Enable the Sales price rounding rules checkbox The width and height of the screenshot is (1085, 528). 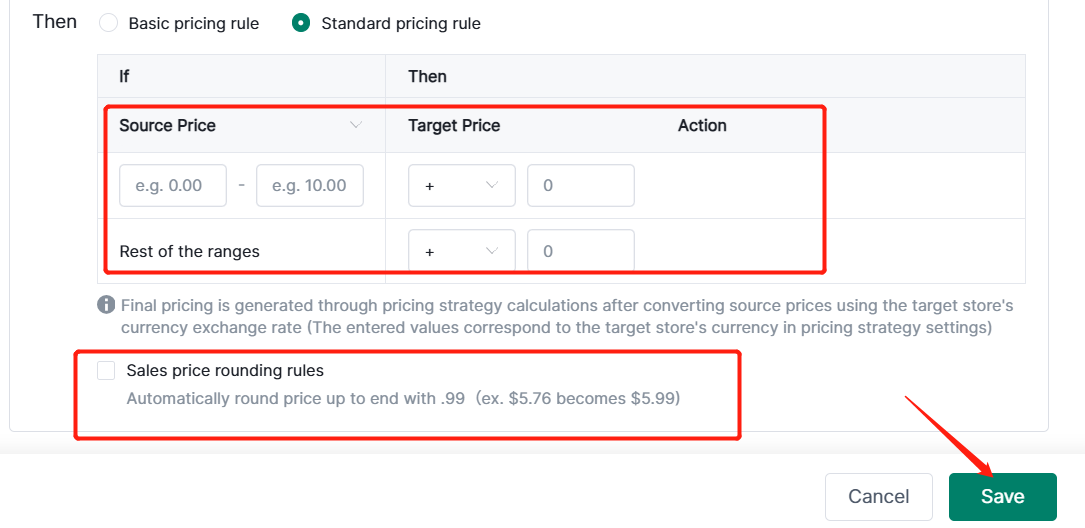(x=107, y=371)
